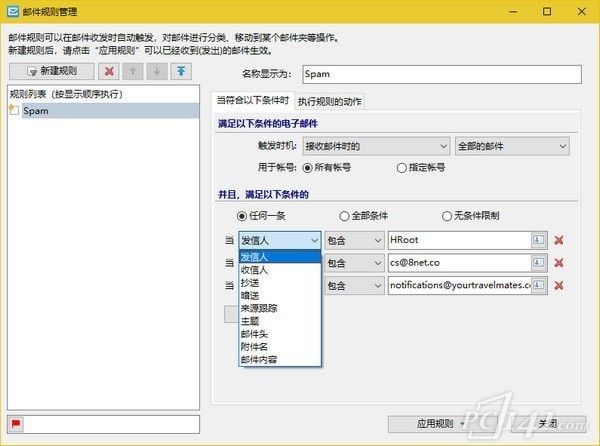Open the 接收邮件时的 trigger time dropdown
The width and height of the screenshot is (600, 446).
click(377, 146)
